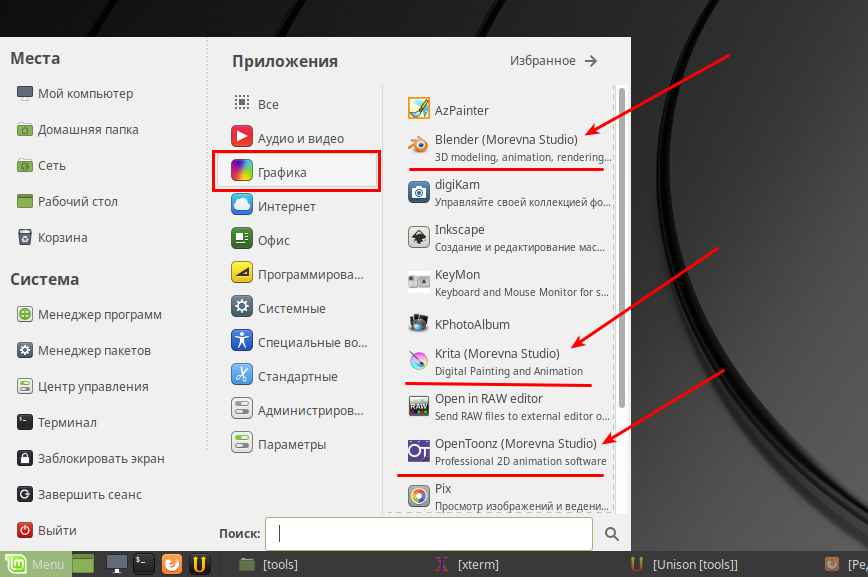This screenshot has width=868, height=577.
Task: Open Терминал from the System list
Action: point(56,422)
